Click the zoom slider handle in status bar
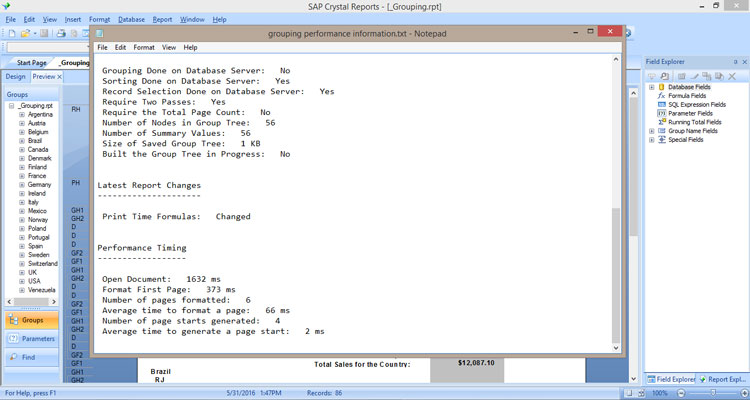The height and width of the screenshot is (400, 750). pos(713,393)
